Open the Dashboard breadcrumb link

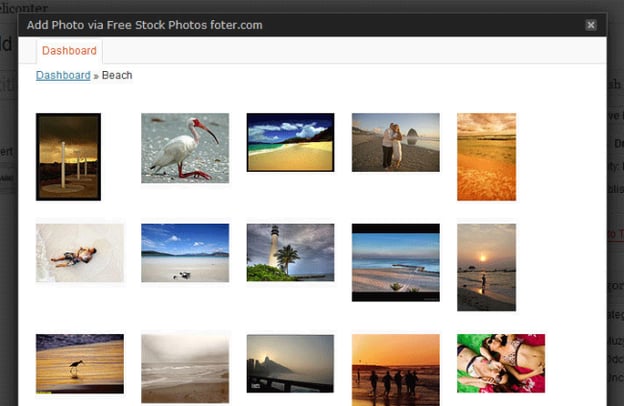(63, 75)
